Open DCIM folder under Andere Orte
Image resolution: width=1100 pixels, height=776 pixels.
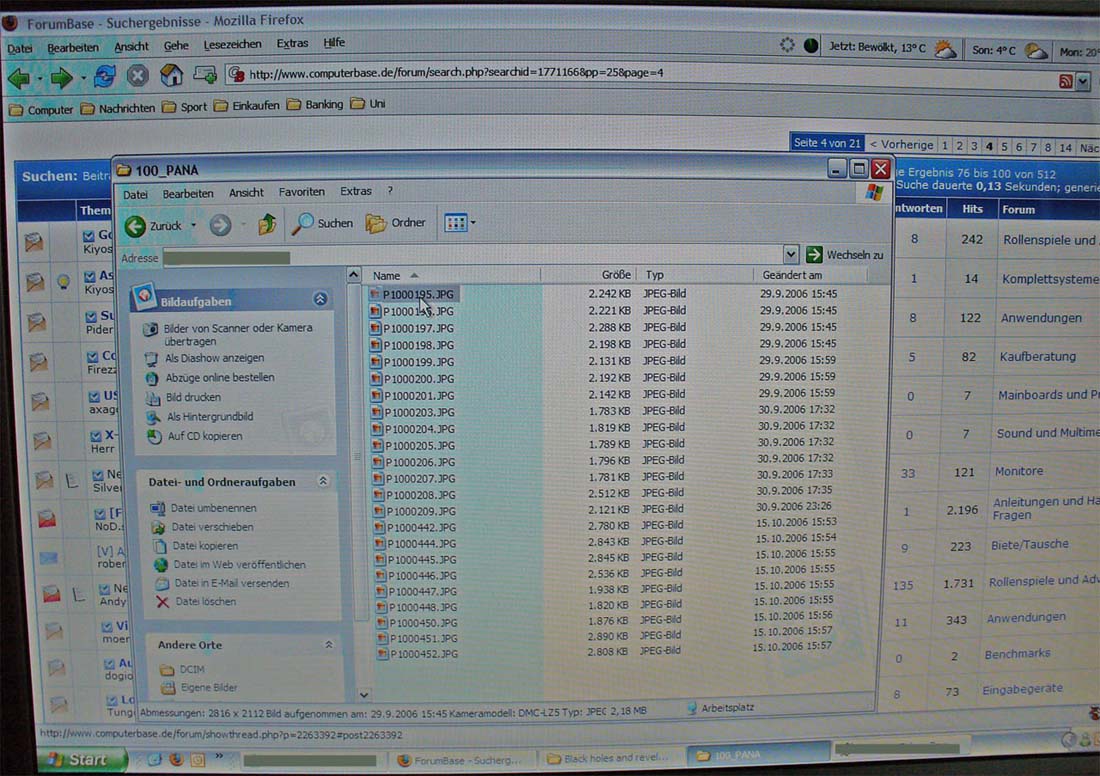pos(182,670)
